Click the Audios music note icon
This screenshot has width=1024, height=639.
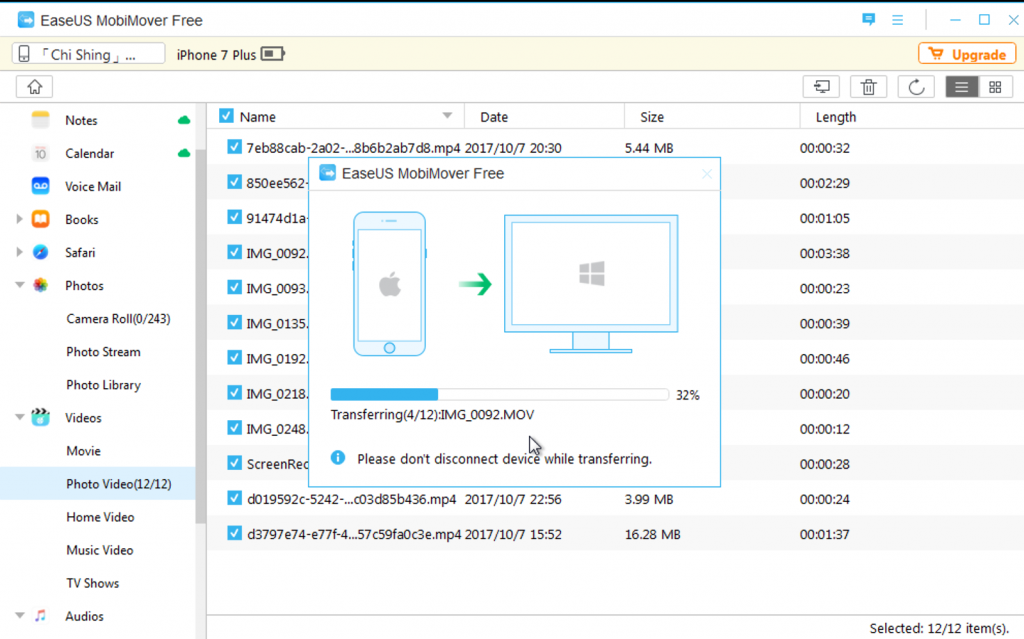click(40, 615)
